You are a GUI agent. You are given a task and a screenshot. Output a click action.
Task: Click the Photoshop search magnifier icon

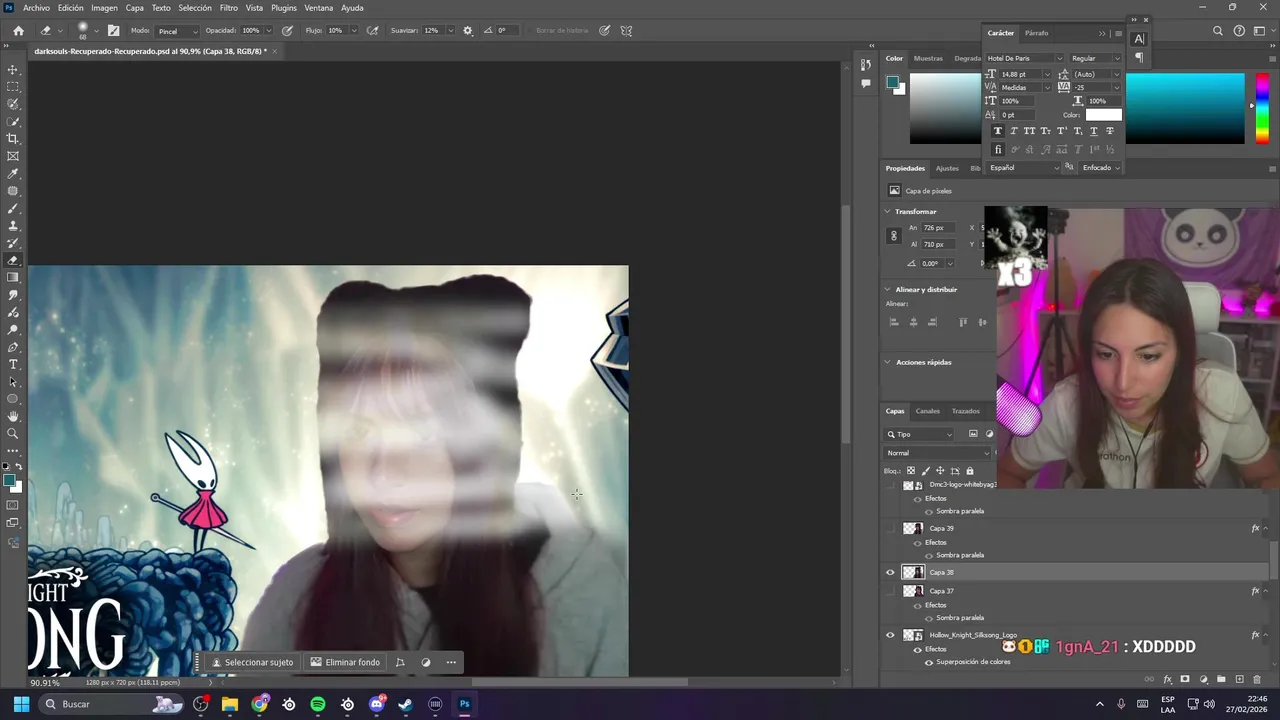(1218, 31)
